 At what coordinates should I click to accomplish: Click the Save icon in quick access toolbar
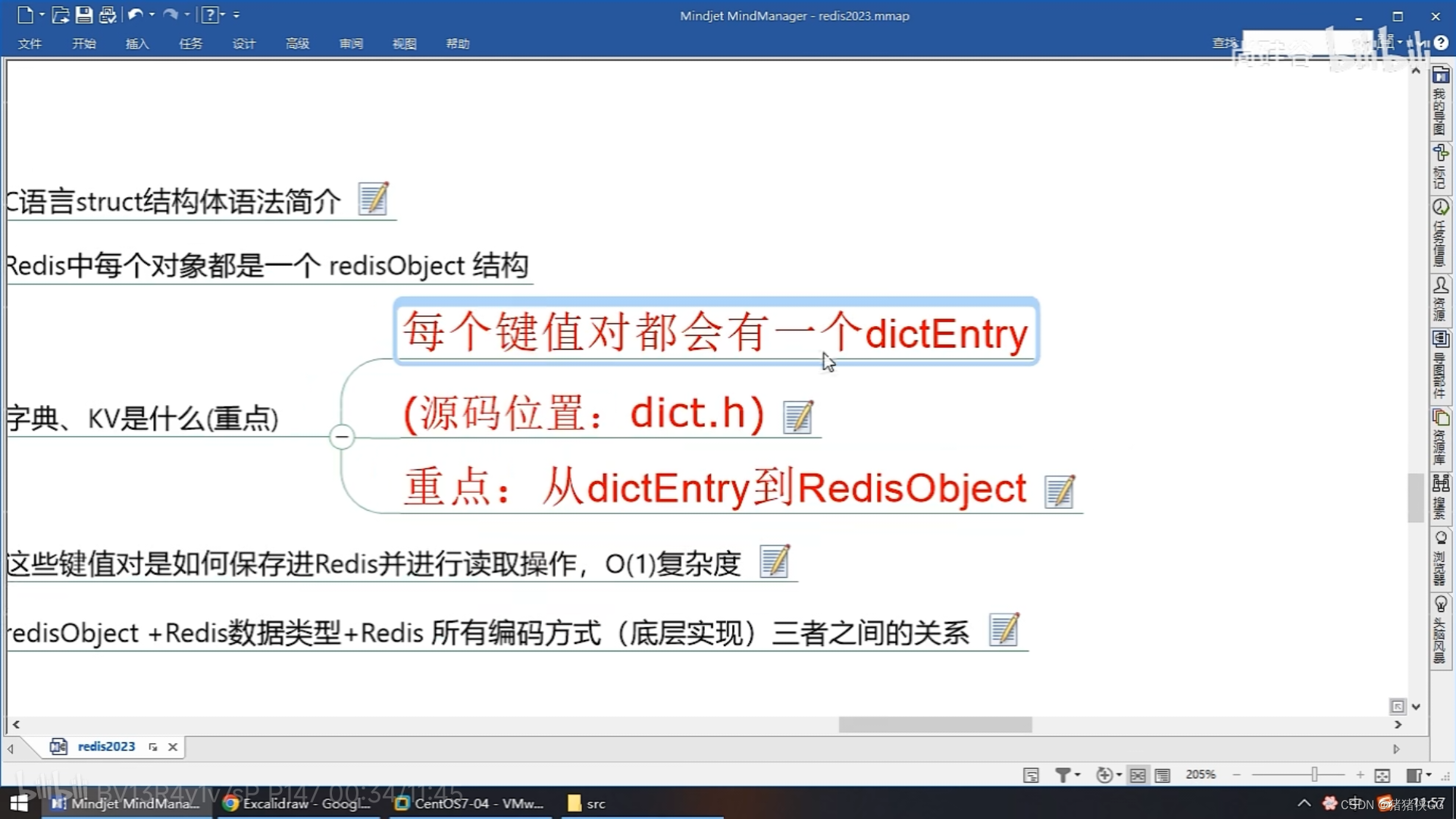[x=84, y=14]
